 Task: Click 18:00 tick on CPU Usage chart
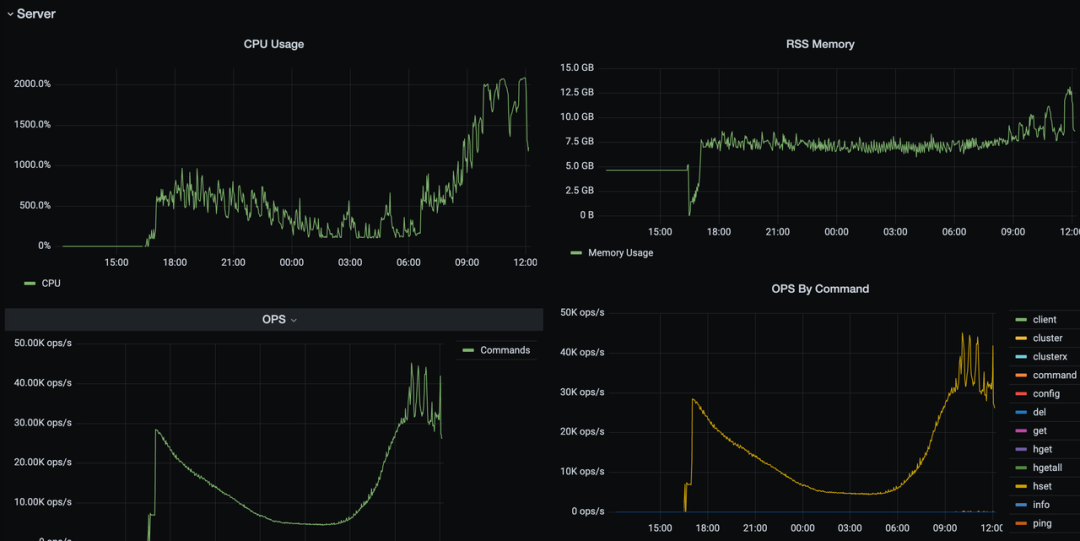pyautogui.click(x=175, y=263)
